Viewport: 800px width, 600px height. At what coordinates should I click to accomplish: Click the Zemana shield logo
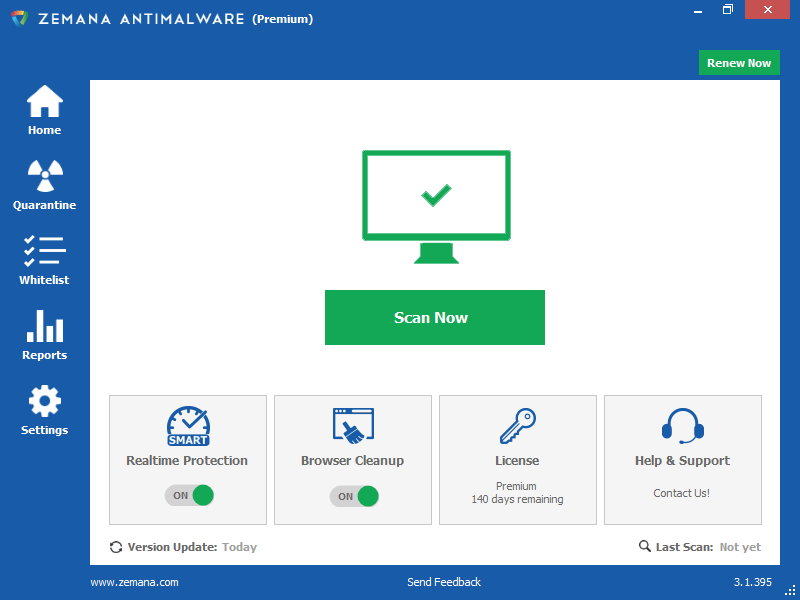[x=18, y=19]
